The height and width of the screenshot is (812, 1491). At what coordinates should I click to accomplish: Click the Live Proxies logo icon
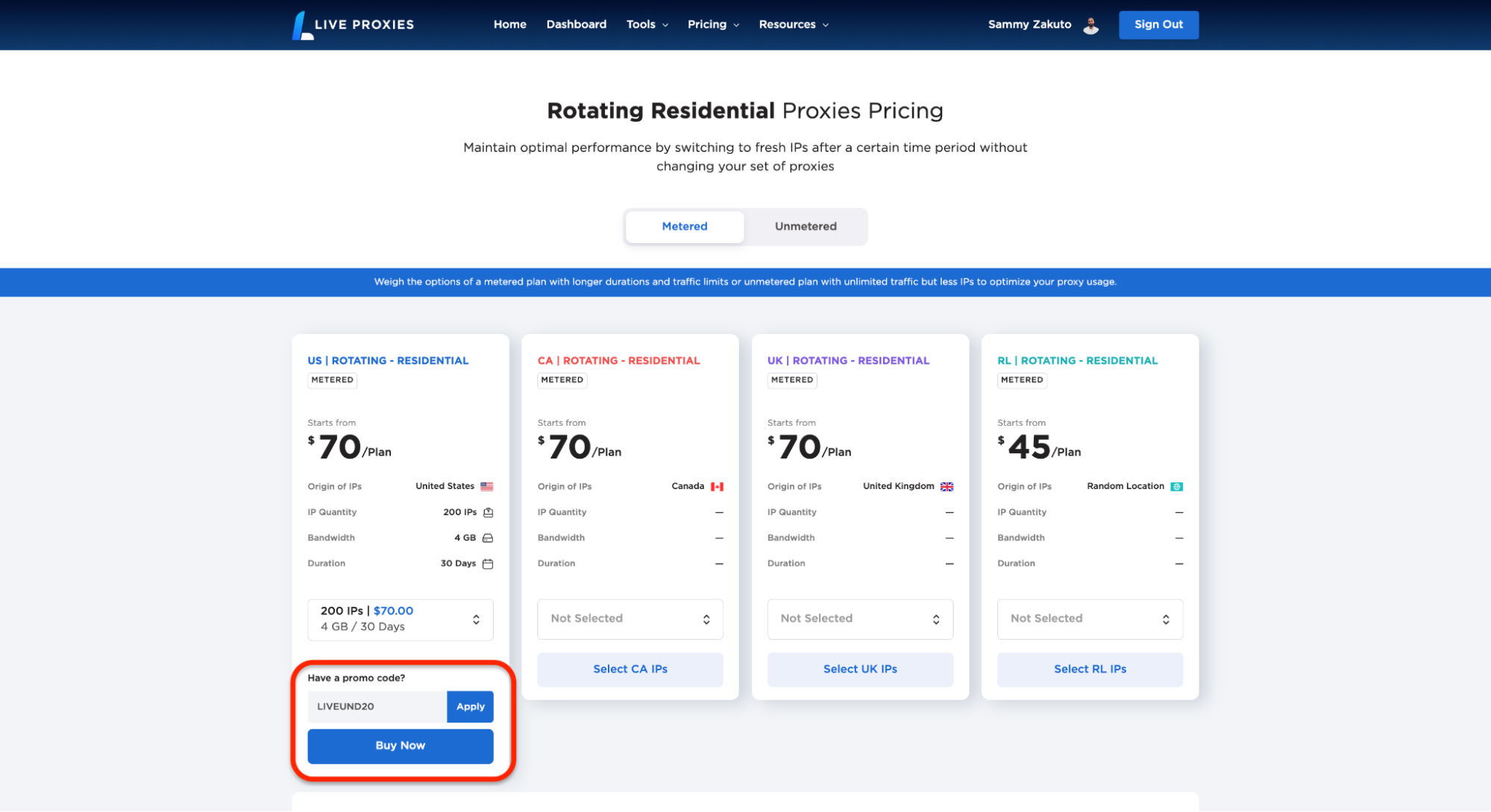(x=301, y=25)
